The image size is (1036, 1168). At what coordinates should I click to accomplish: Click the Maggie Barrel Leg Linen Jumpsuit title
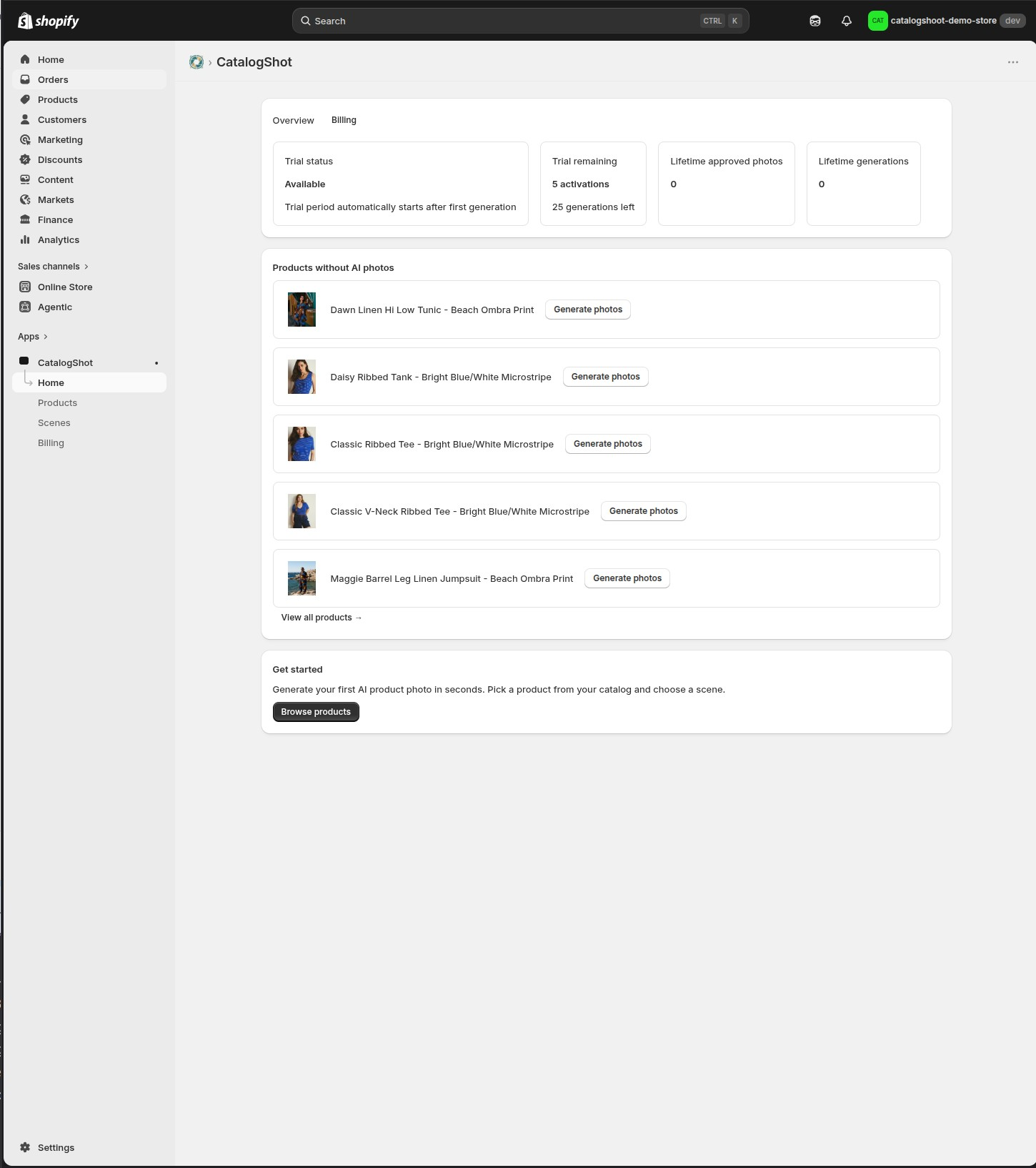coord(452,579)
